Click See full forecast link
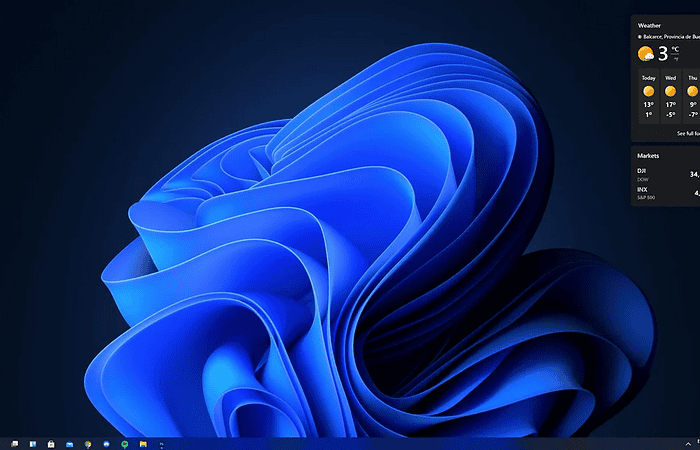Image resolution: width=700 pixels, height=450 pixels. click(688, 133)
